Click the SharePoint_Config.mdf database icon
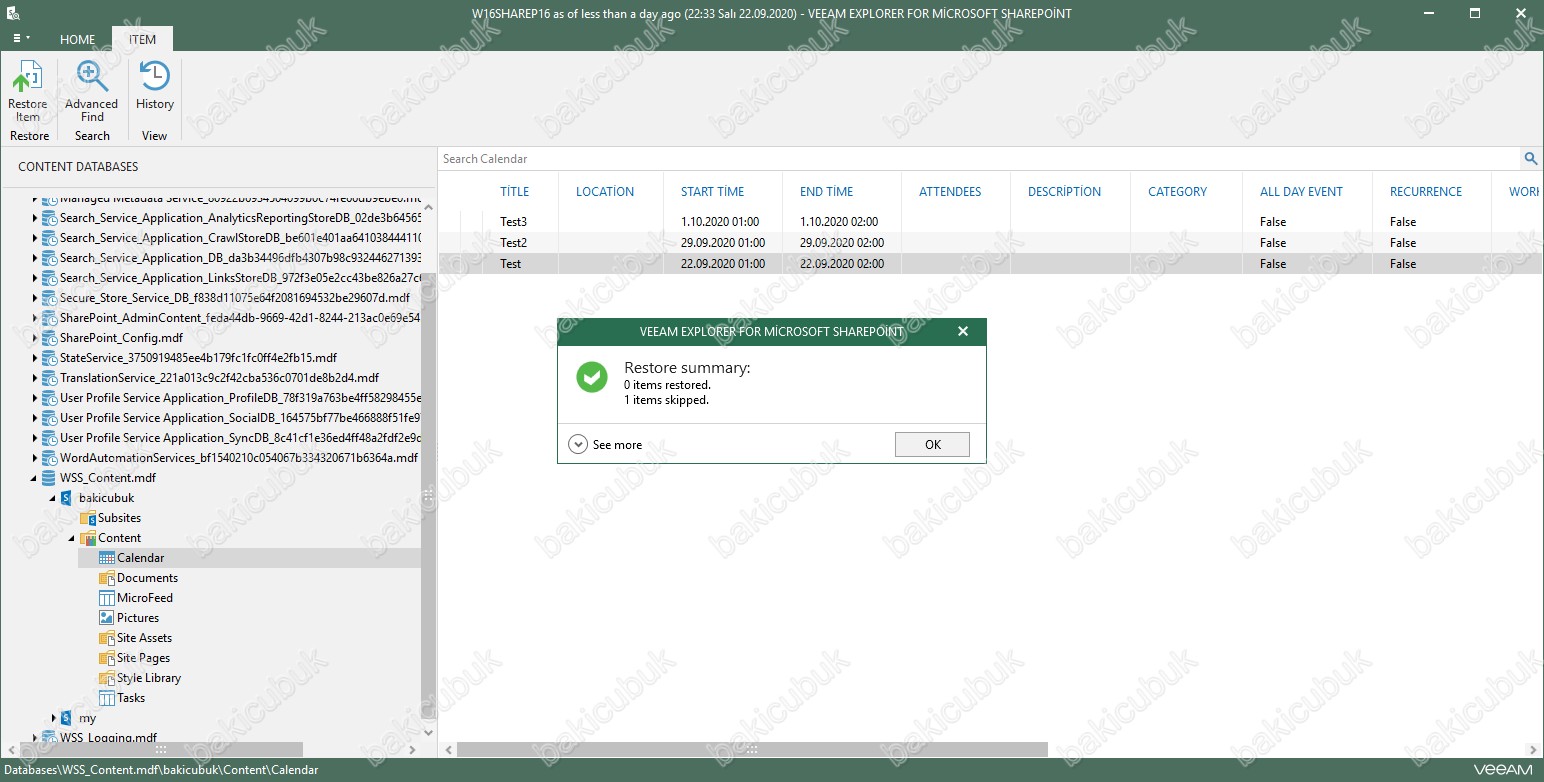Image resolution: width=1544 pixels, height=782 pixels. pos(49,338)
